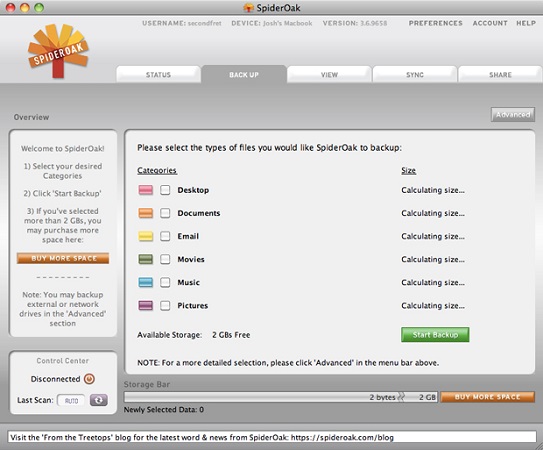The height and width of the screenshot is (450, 543).
Task: Click the disconnected power status icon
Action: [x=89, y=379]
